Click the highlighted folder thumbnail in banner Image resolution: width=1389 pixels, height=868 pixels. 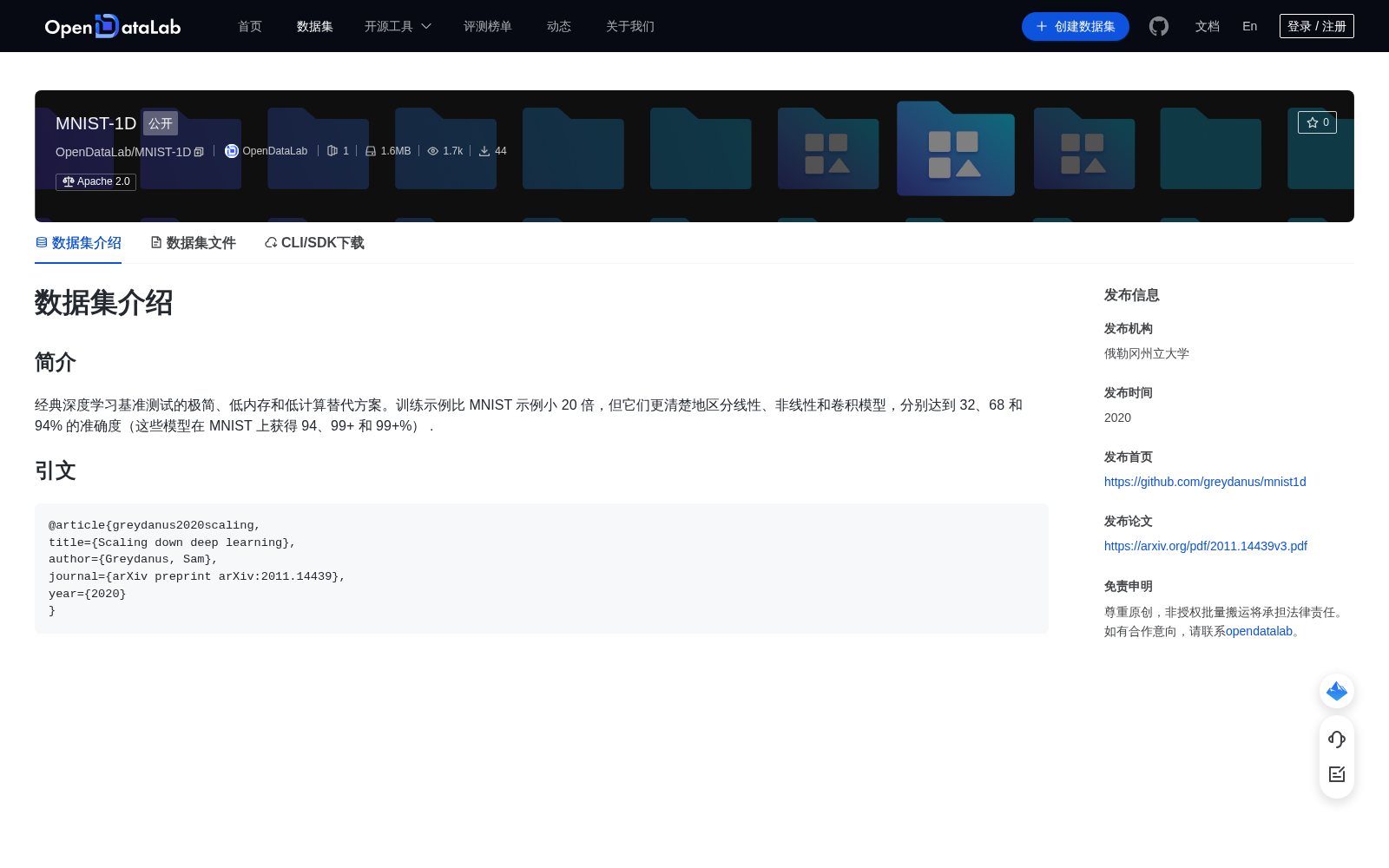(x=956, y=148)
